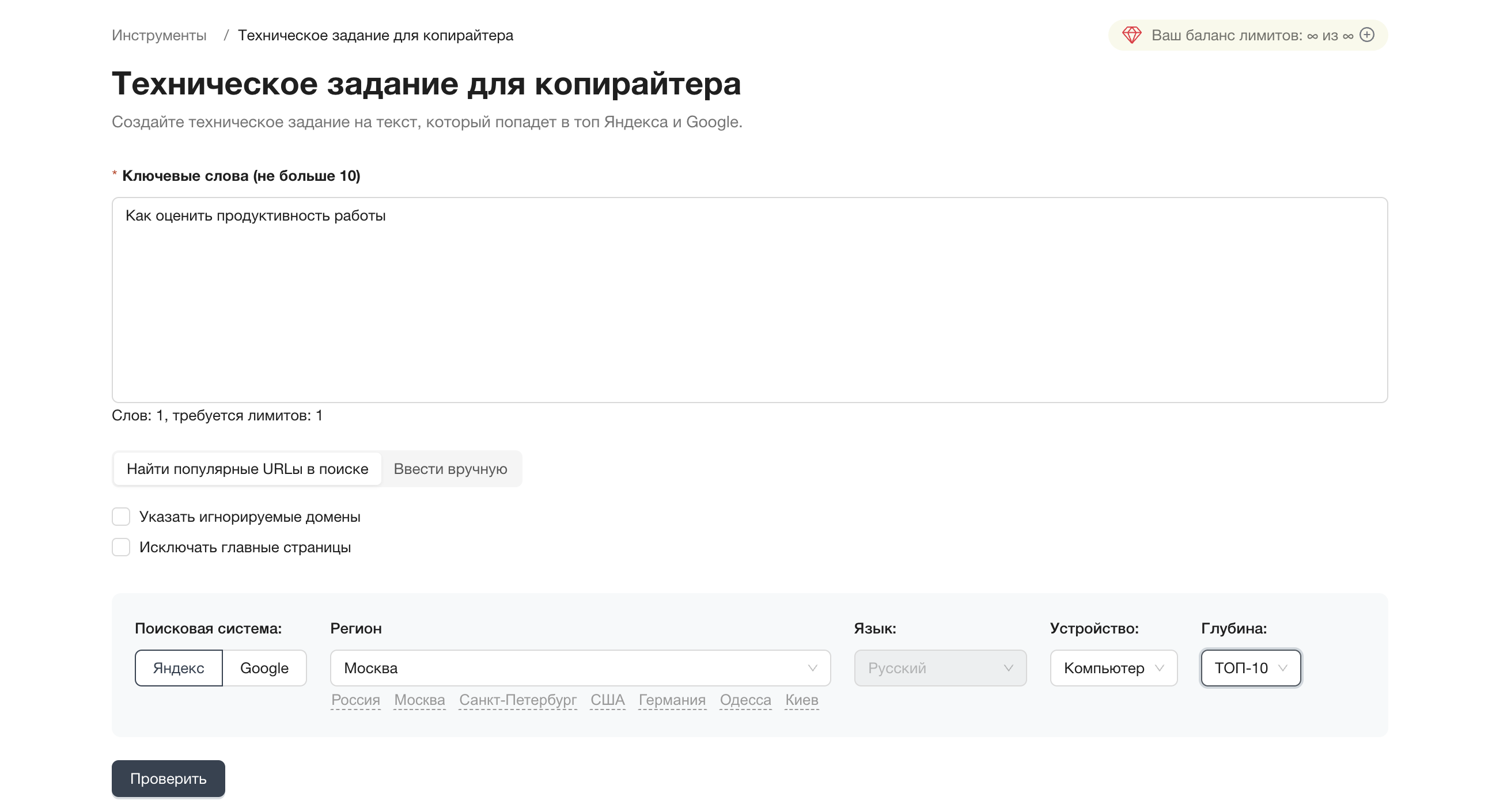Select Google as search engine
1492x812 pixels.
(264, 668)
